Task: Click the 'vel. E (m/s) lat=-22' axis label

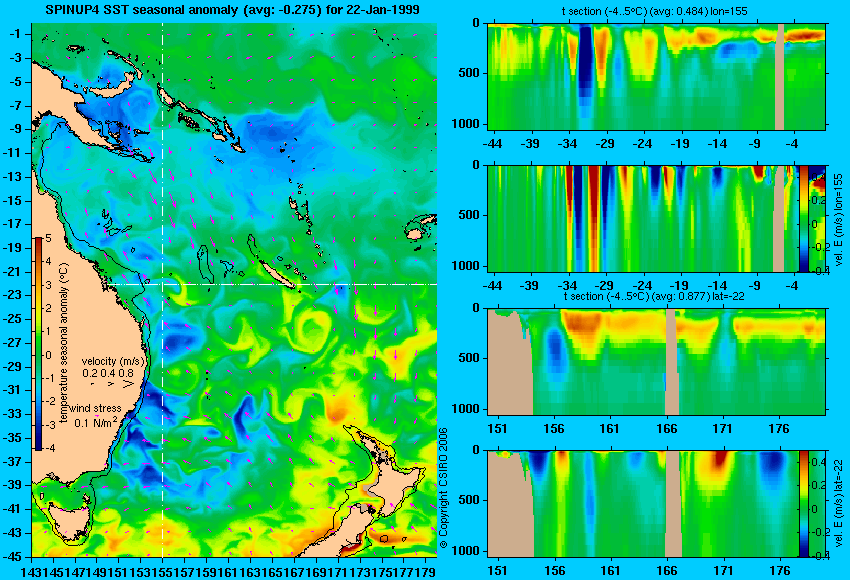Action: pyautogui.click(x=839, y=504)
